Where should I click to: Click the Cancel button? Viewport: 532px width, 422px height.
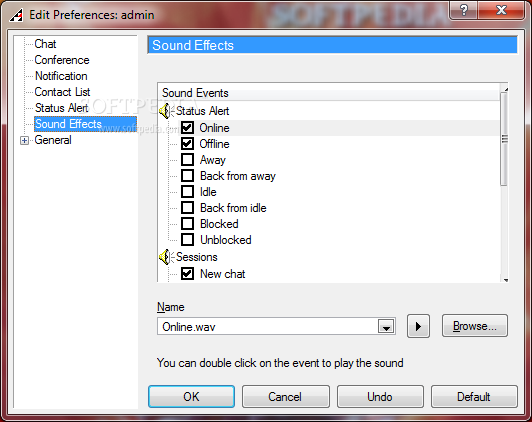[286, 397]
